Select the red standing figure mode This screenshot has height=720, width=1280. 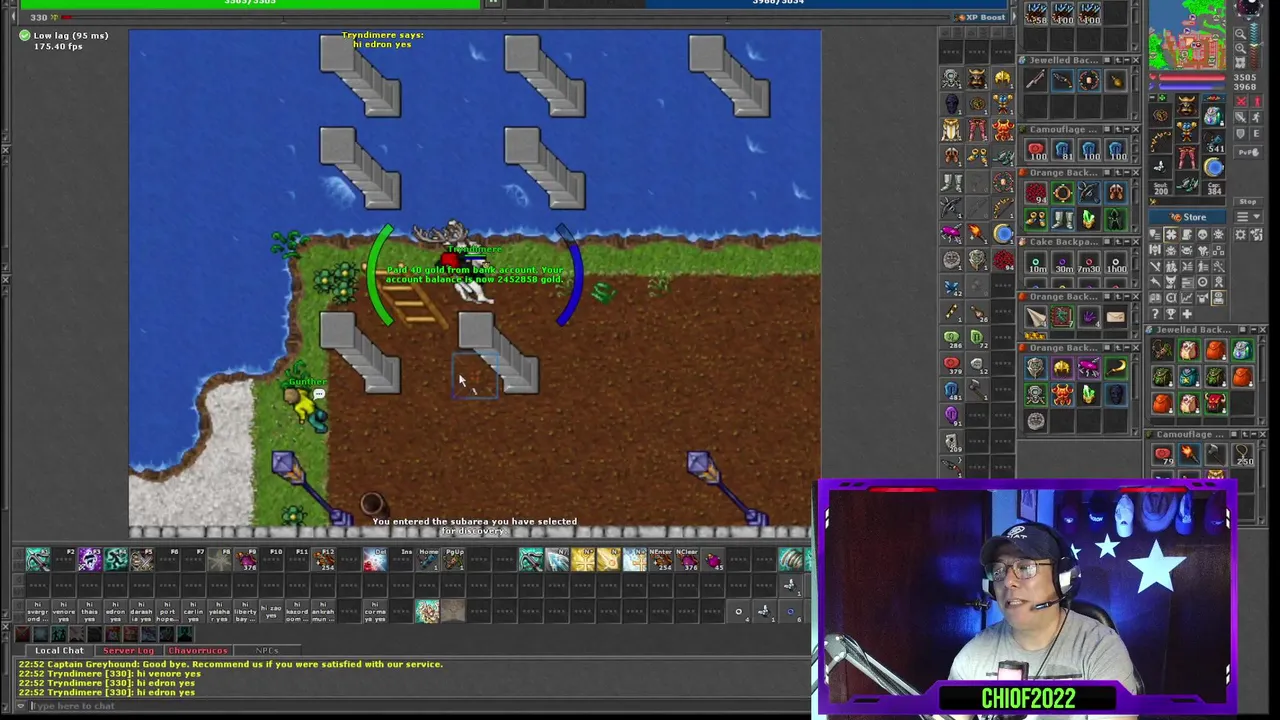point(1257,101)
